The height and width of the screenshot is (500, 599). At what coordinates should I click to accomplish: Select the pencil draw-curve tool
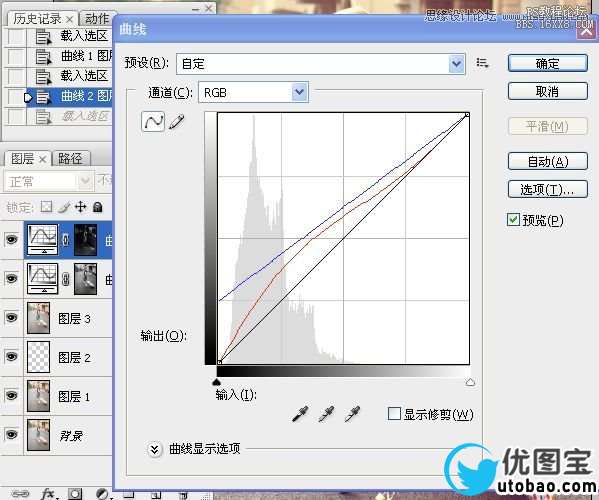coord(176,122)
